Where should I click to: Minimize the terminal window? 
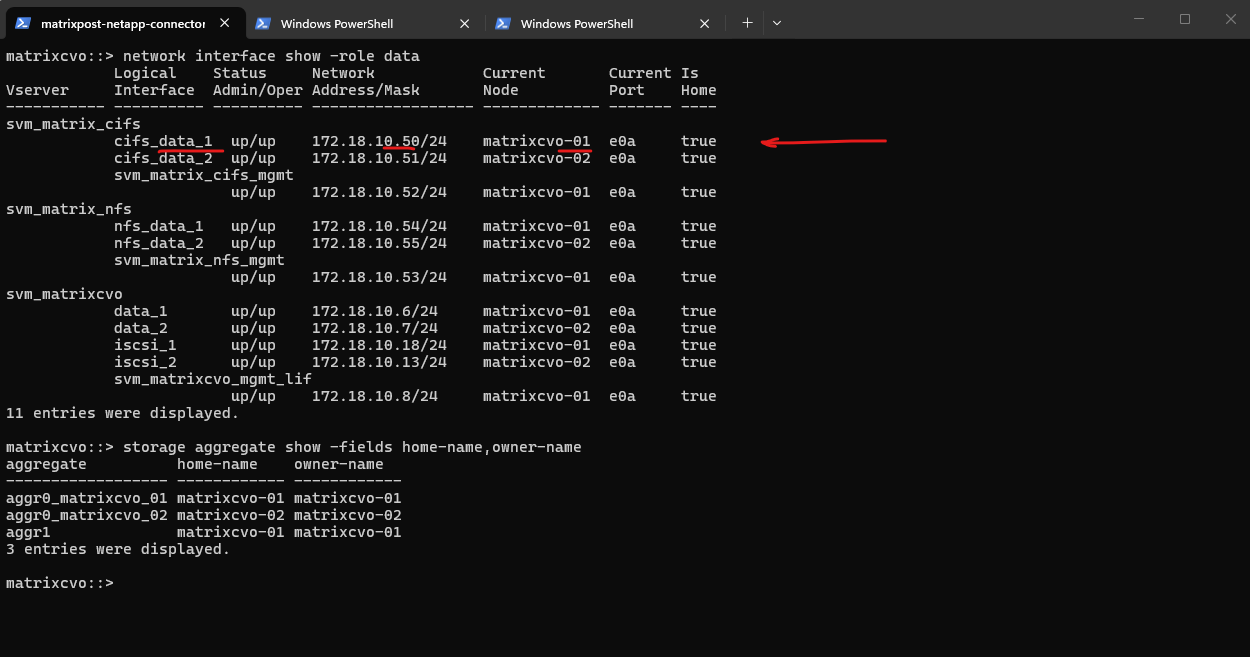click(1139, 19)
